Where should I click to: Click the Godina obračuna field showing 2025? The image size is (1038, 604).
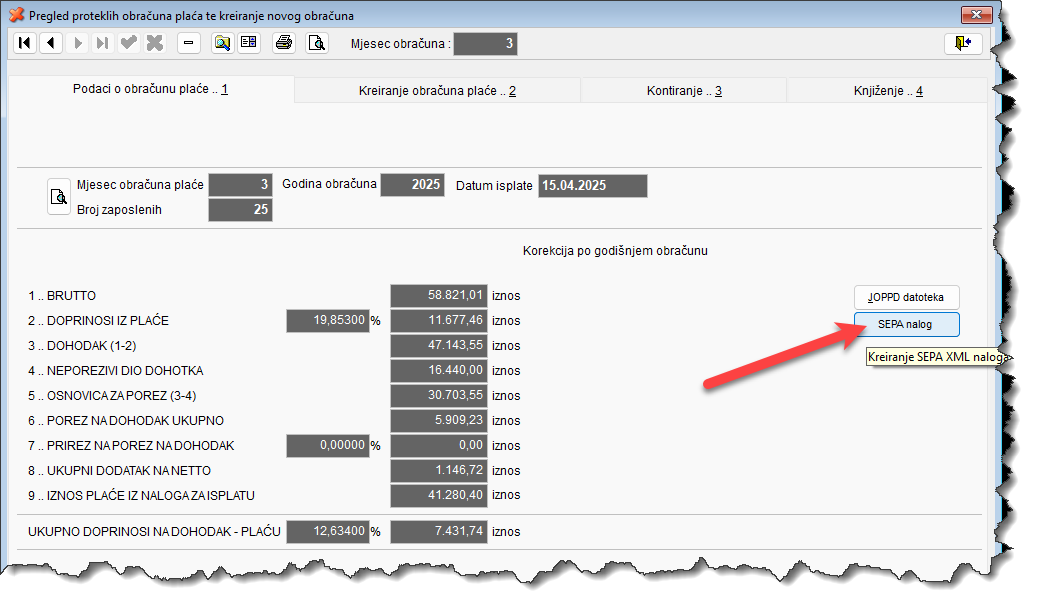click(x=411, y=185)
